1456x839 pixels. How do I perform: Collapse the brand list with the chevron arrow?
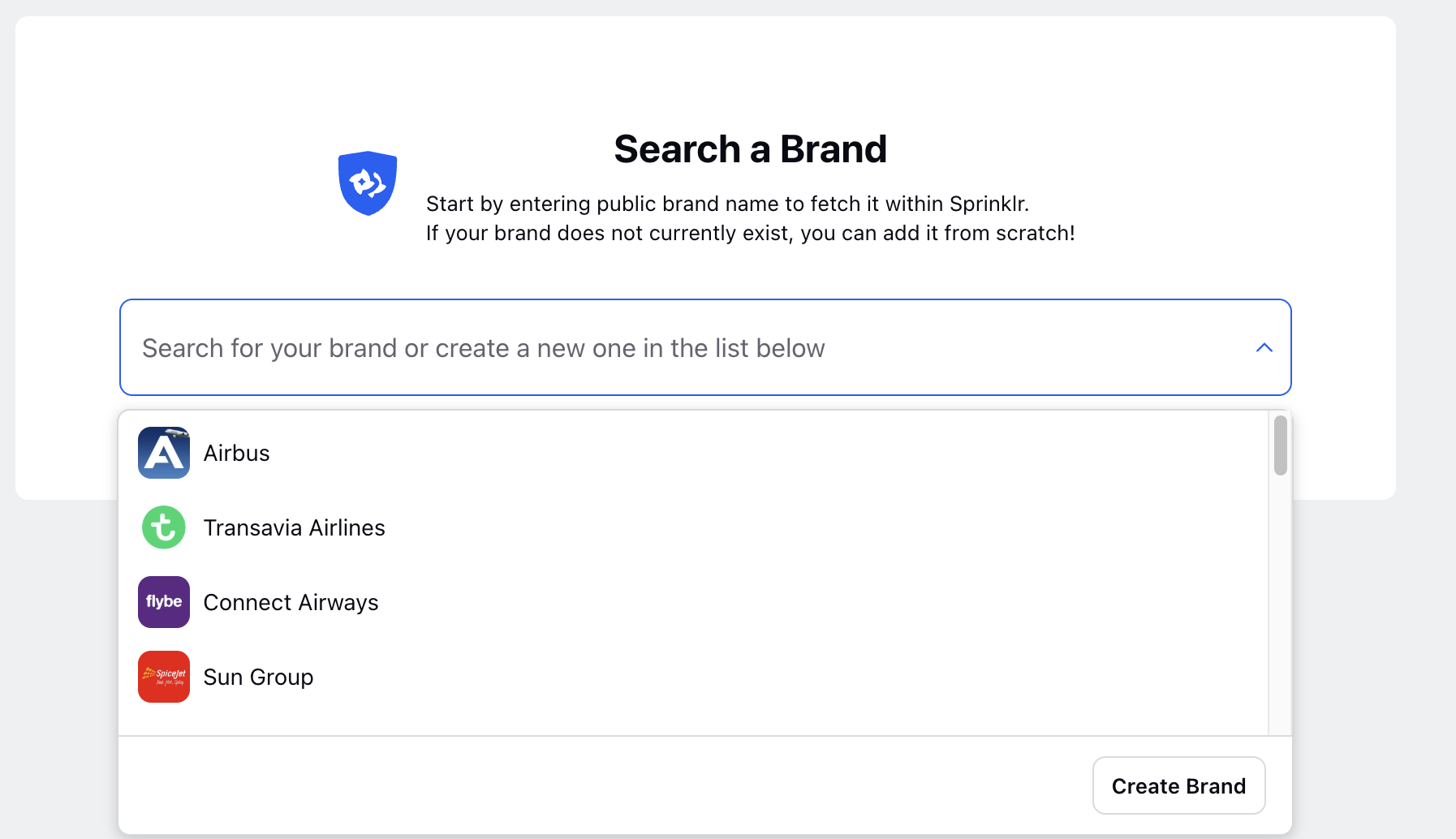pos(1264,347)
